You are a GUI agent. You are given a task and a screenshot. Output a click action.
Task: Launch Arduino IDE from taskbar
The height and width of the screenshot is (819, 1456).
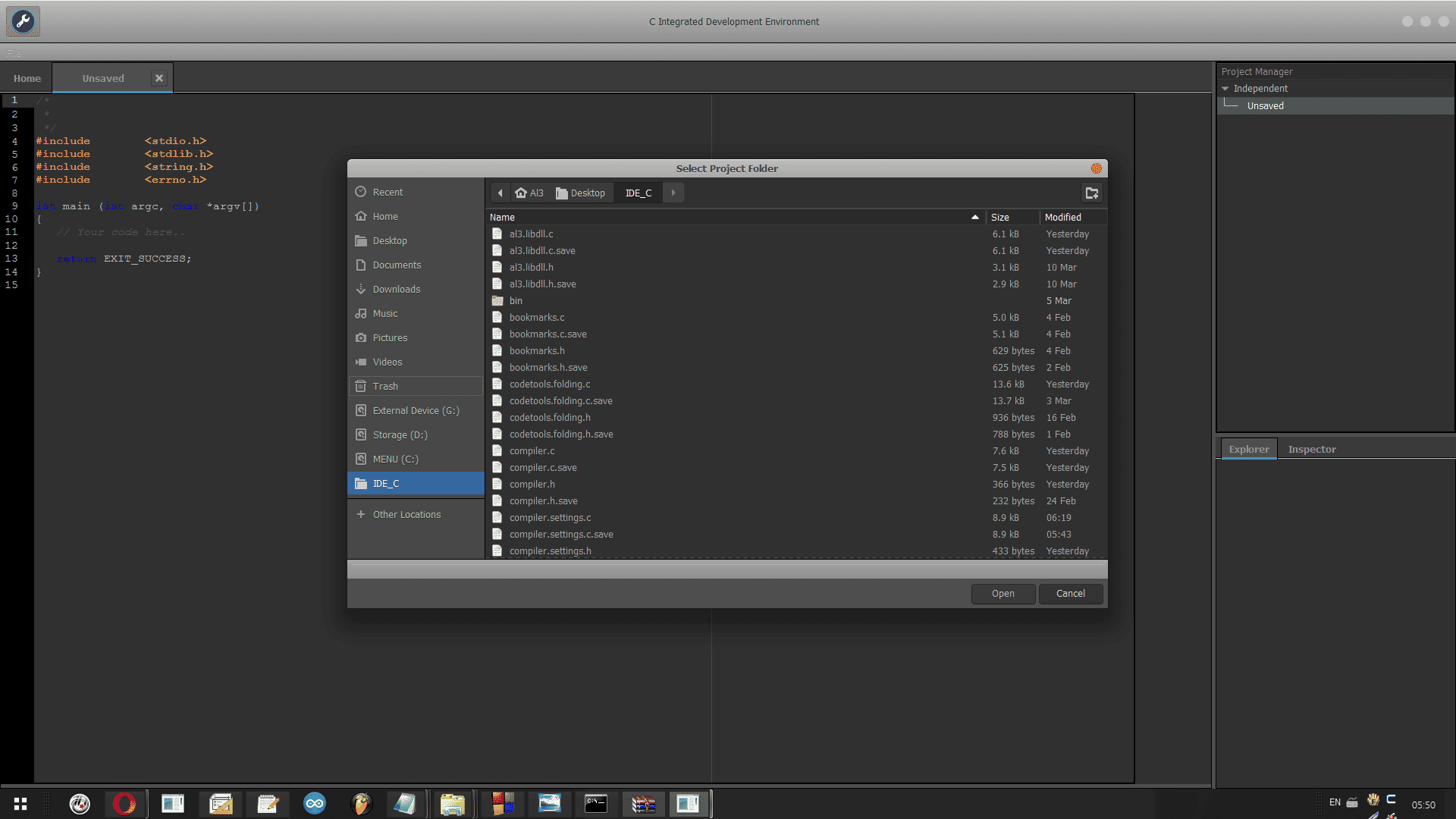point(315,804)
